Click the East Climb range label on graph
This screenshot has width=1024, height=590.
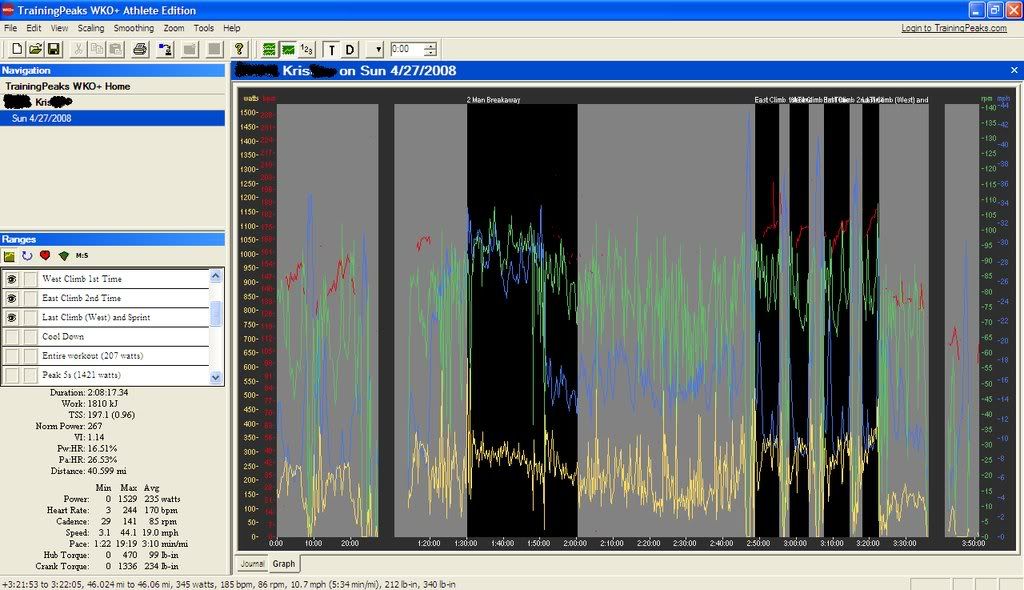(770, 100)
